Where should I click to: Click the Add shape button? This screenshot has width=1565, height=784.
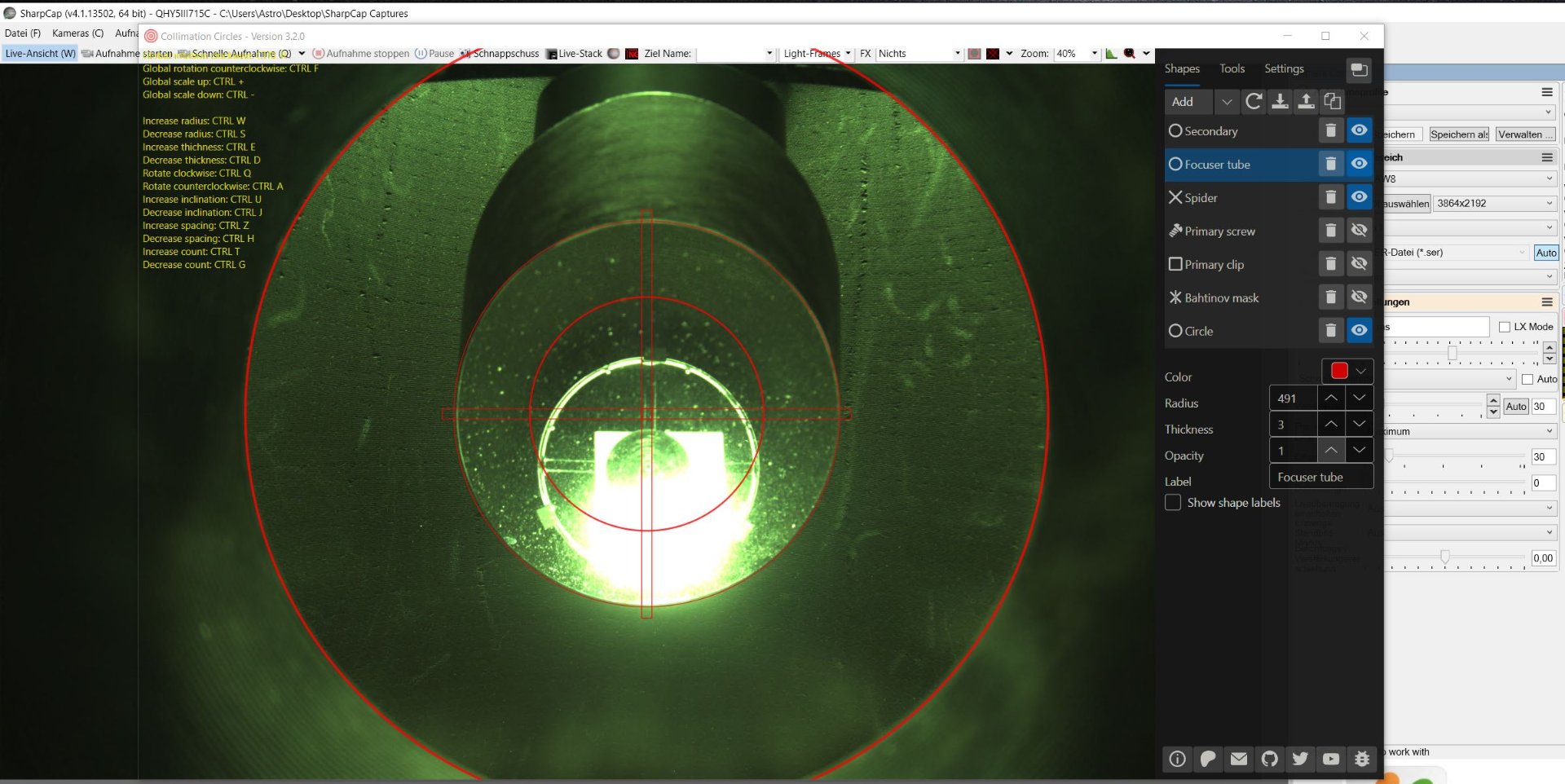click(x=1189, y=102)
